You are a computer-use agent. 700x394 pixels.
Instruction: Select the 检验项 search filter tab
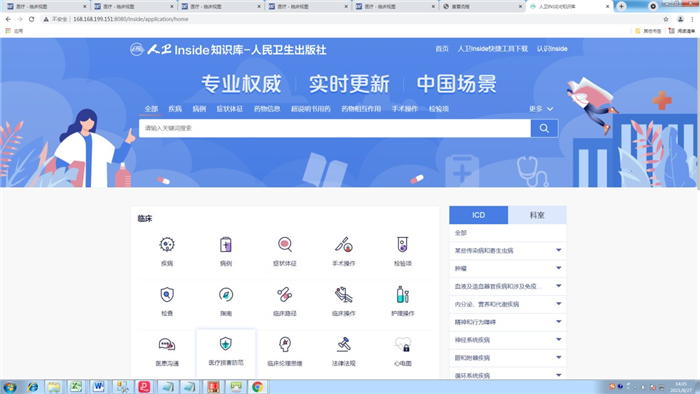pyautogui.click(x=439, y=109)
